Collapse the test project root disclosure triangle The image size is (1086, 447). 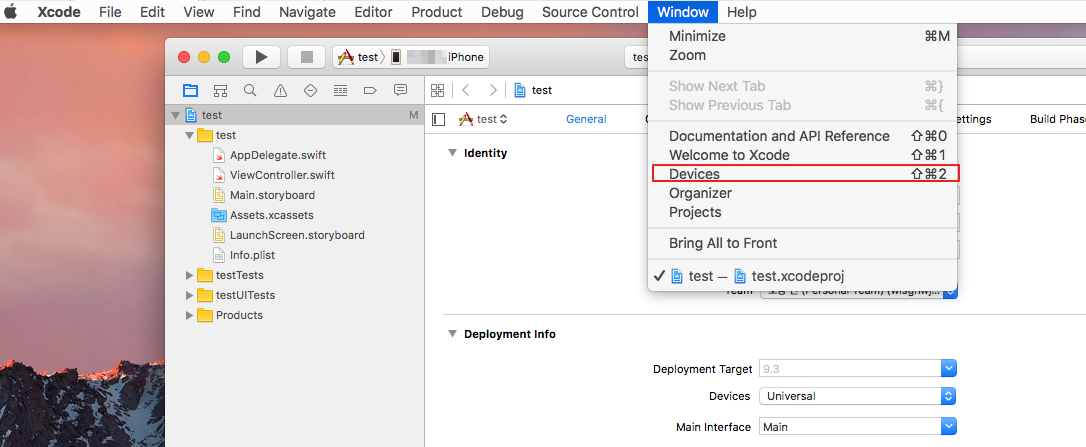tap(175, 116)
